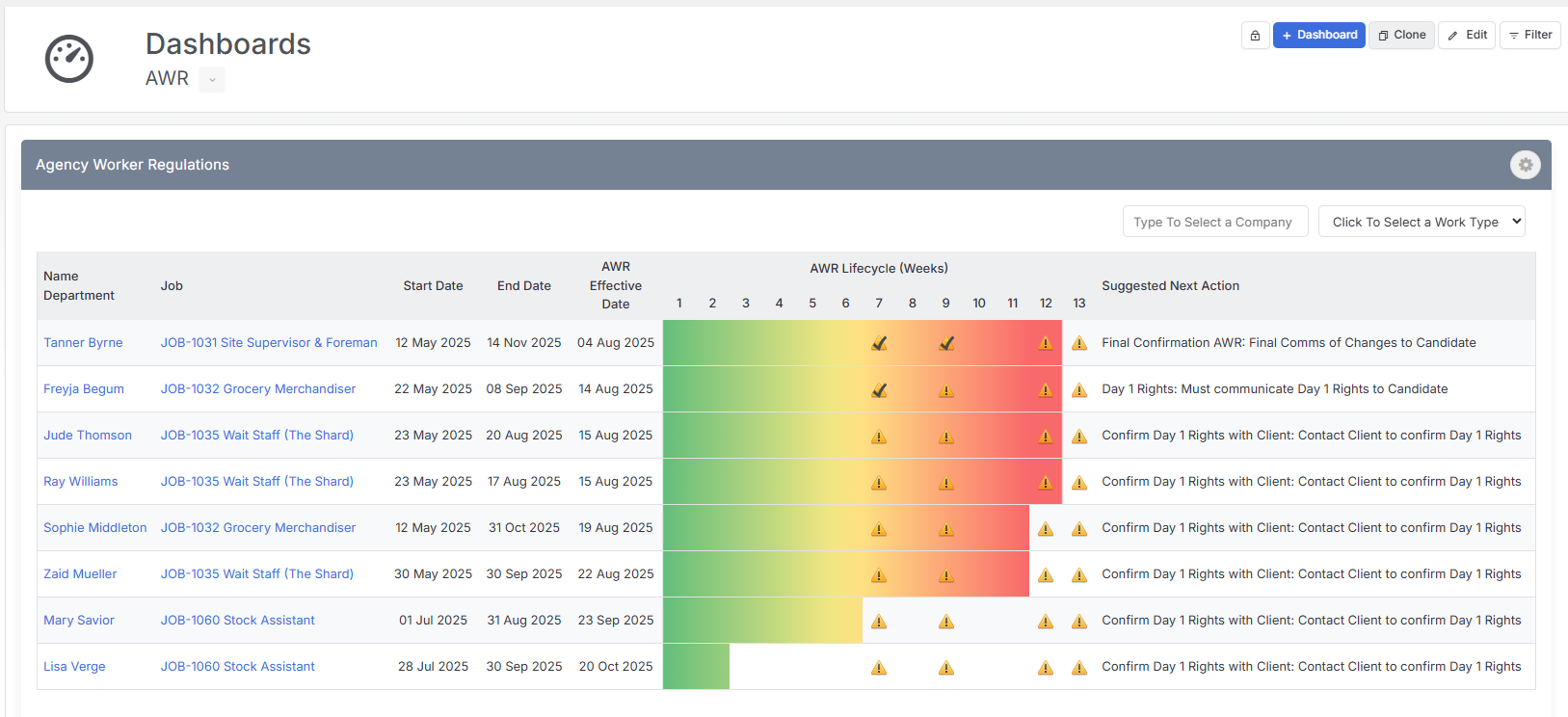The width and height of the screenshot is (1568, 717).
Task: Expand the AWR dashboard selector chevron
Action: [212, 80]
